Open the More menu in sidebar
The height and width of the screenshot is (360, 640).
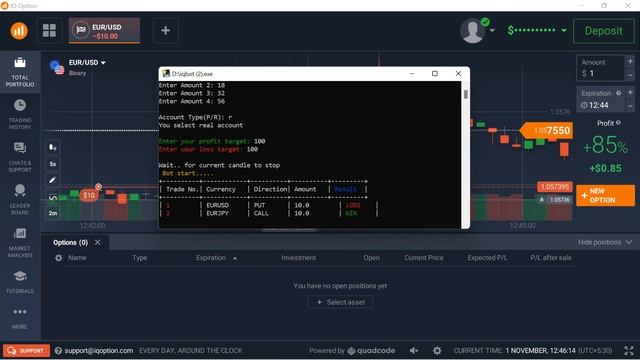click(x=20, y=318)
